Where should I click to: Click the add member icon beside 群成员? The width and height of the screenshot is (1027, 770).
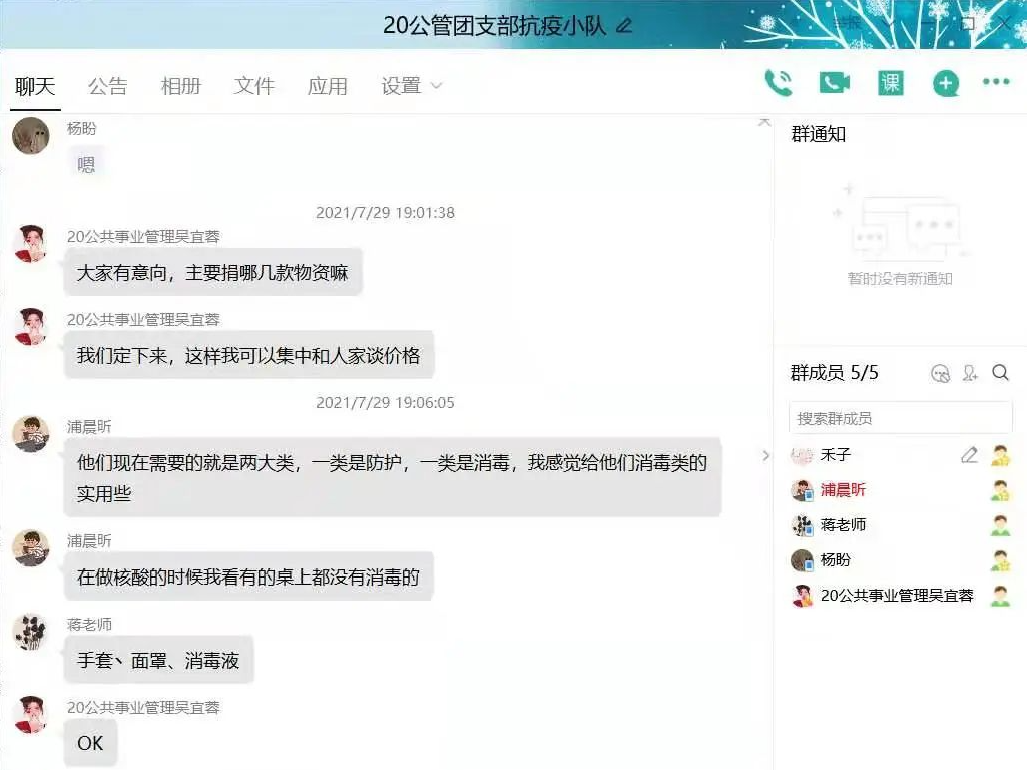(970, 373)
